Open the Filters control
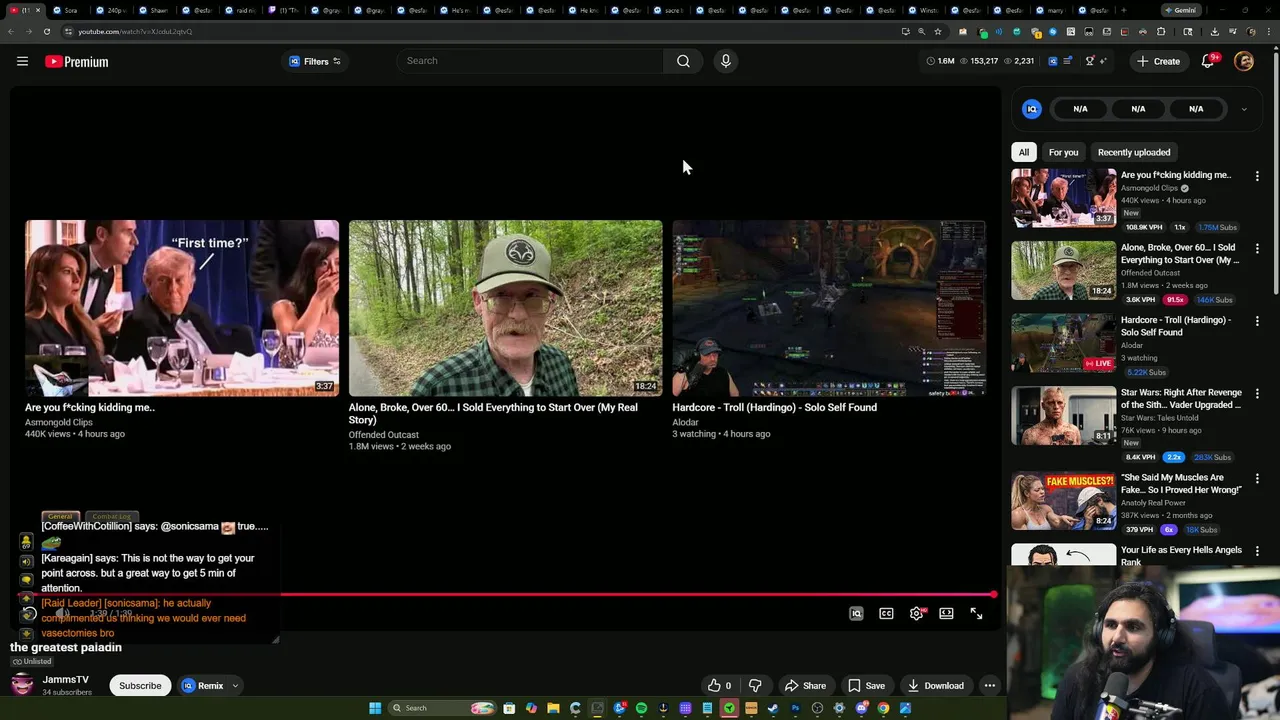 [x=315, y=61]
